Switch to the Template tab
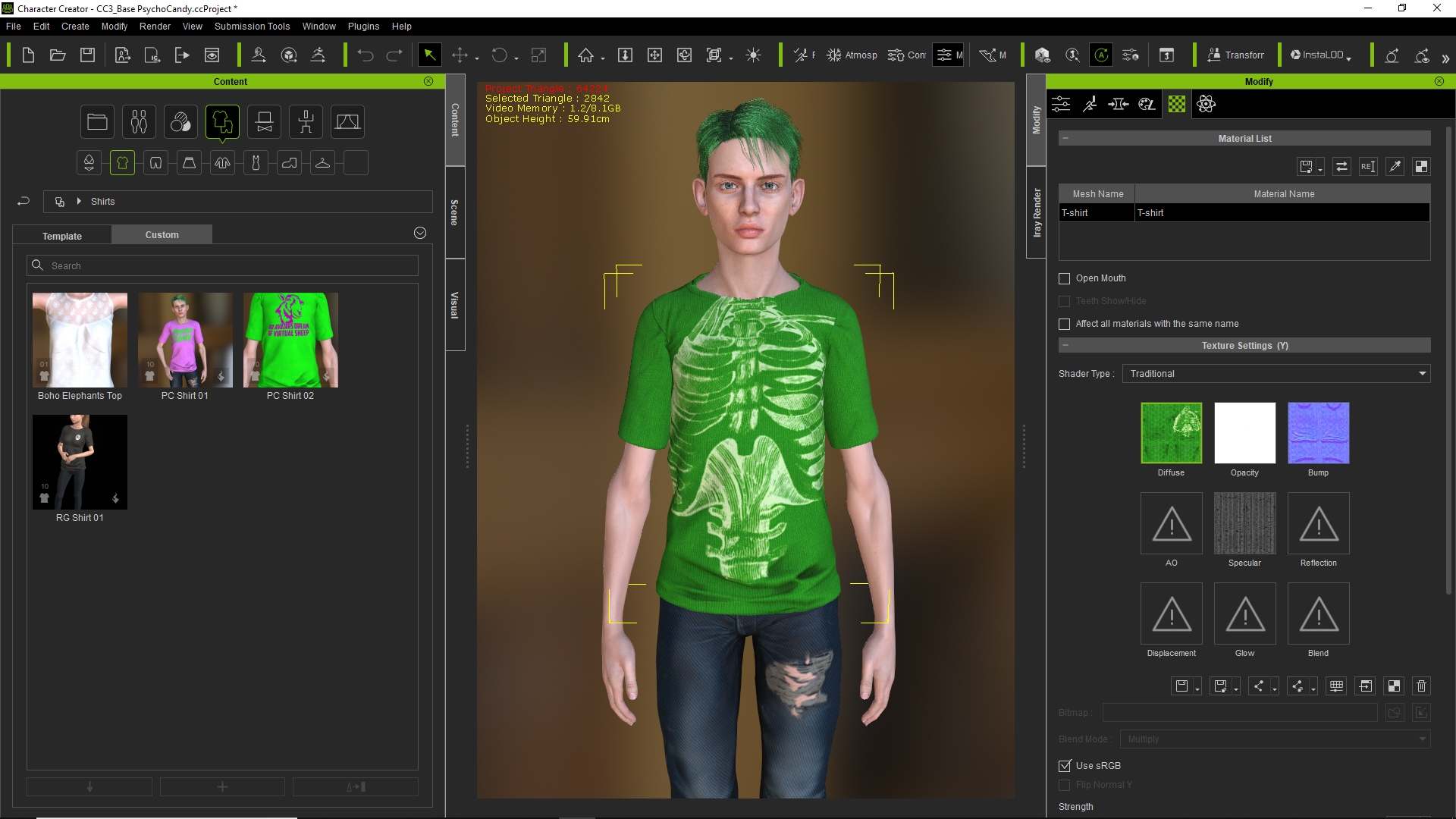The image size is (1456, 819). [62, 236]
